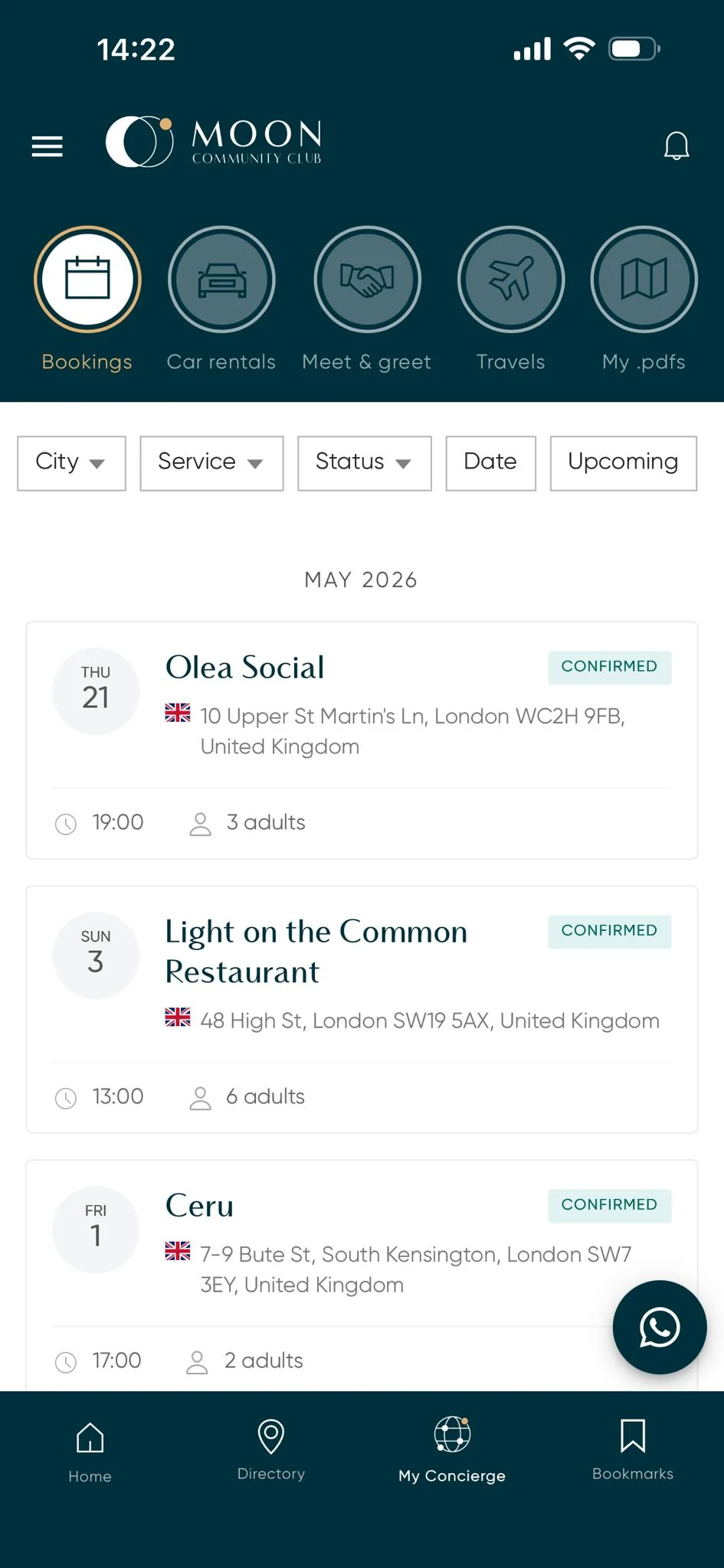Image resolution: width=724 pixels, height=1568 pixels.
Task: Open the Olea Social booking
Action: (362, 740)
